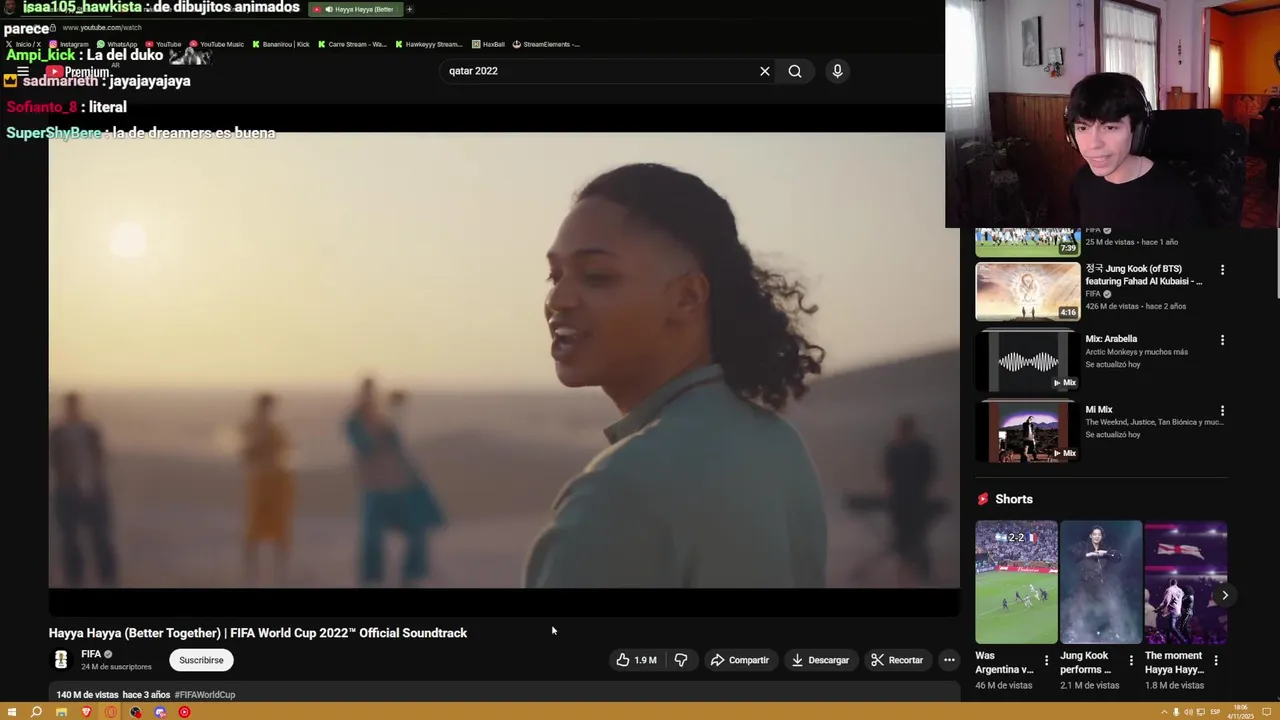Open File Explorer from taskbar
This screenshot has height=720, width=1280.
click(x=61, y=712)
